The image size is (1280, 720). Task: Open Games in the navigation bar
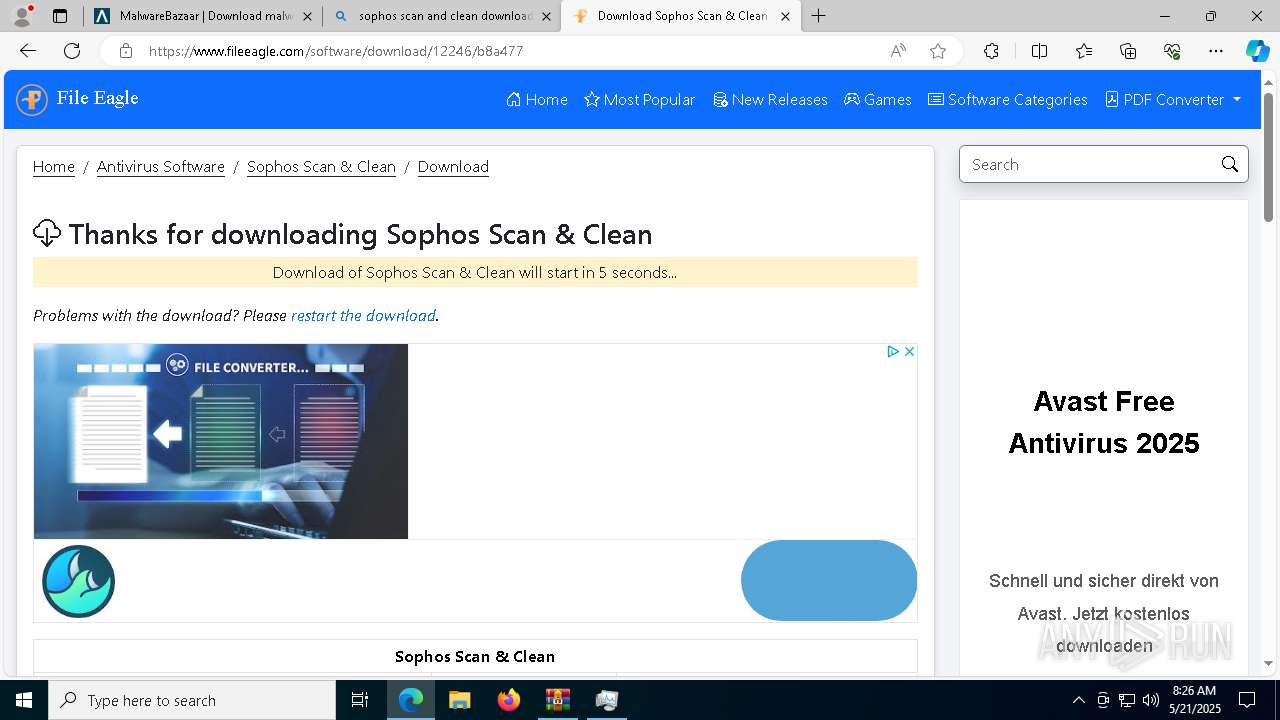878,100
